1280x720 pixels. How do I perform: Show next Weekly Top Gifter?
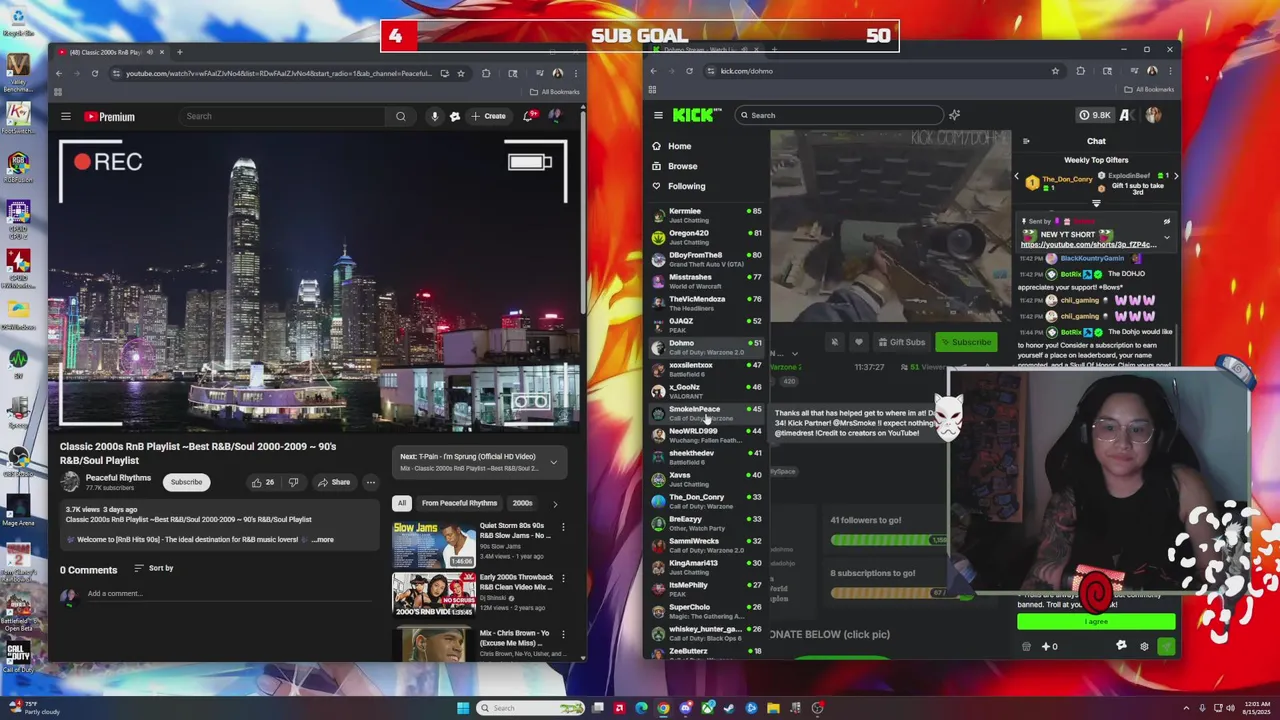point(1175,176)
